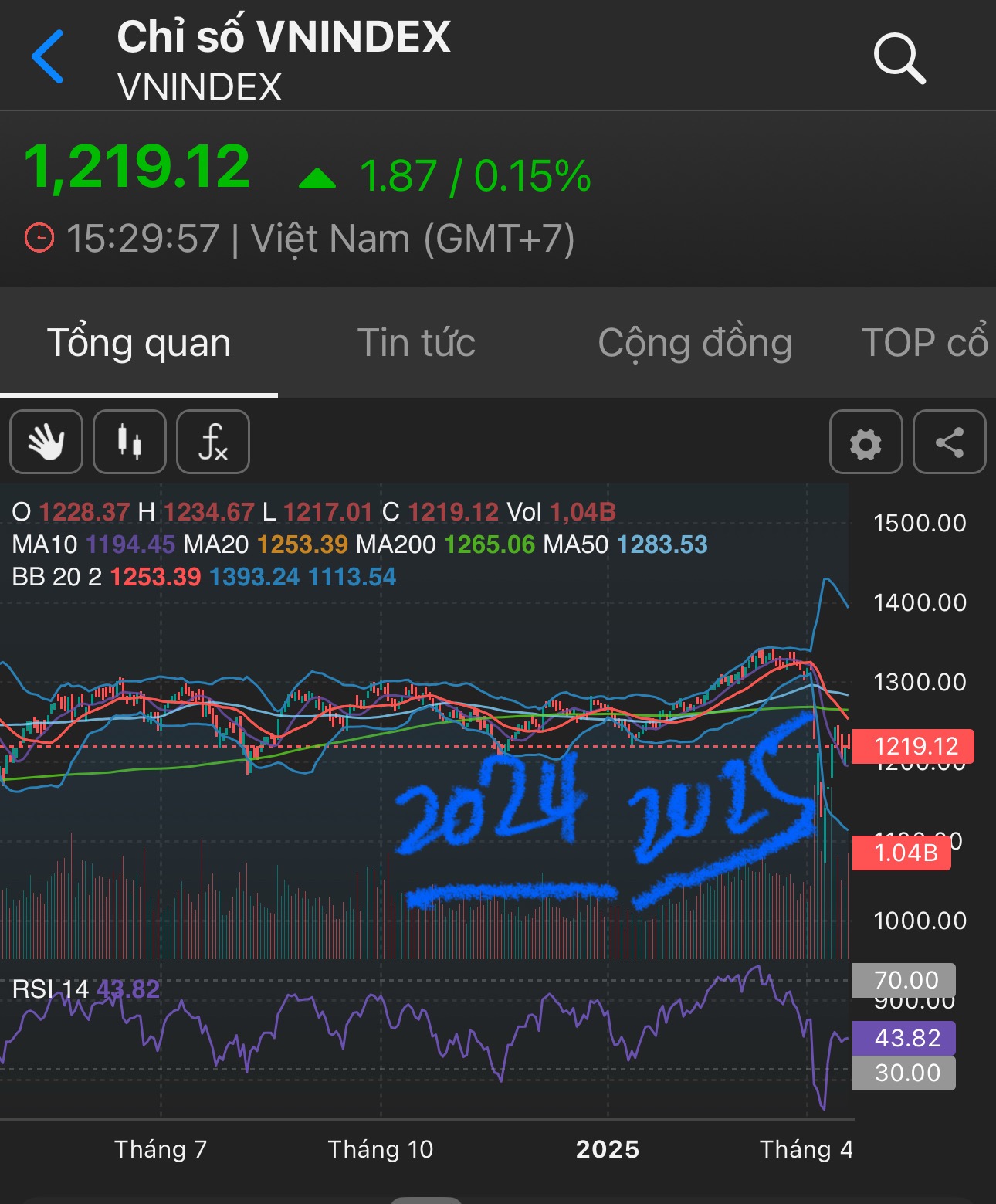Open chart settings gear
Viewport: 996px width, 1204px height.
866,442
